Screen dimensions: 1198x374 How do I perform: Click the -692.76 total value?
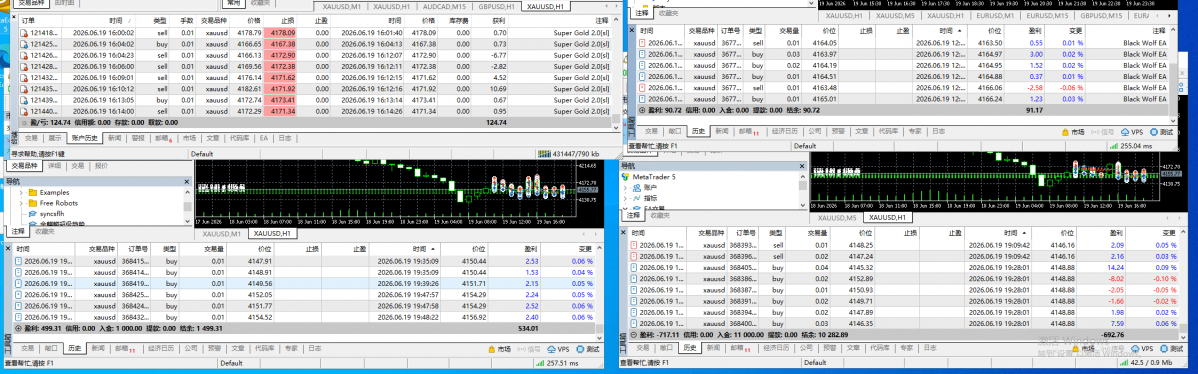coord(1111,335)
